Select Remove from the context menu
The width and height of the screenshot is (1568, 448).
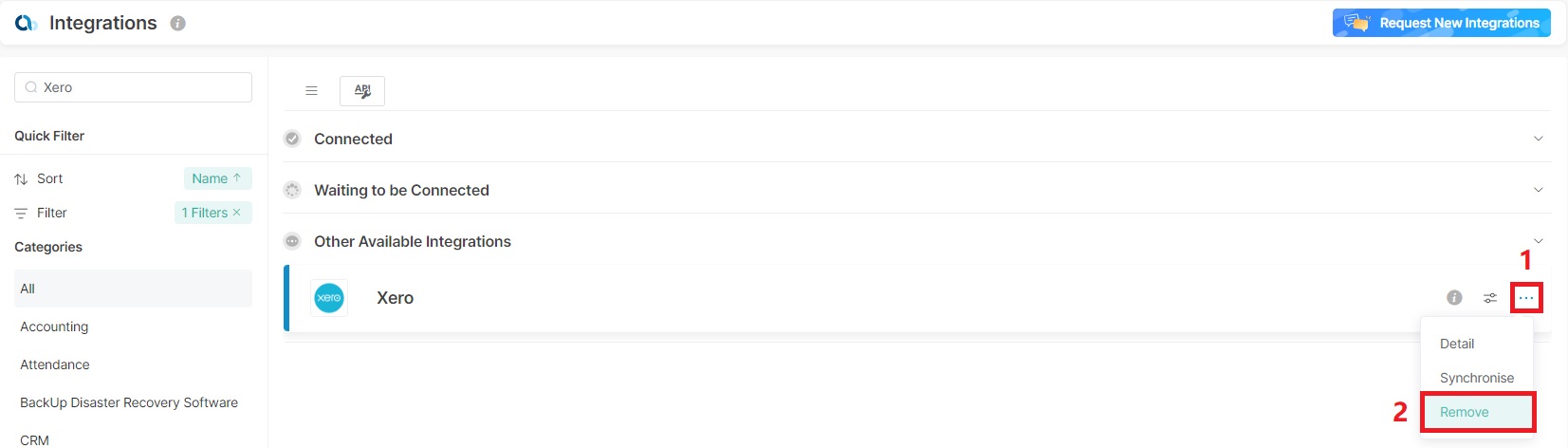point(1465,412)
